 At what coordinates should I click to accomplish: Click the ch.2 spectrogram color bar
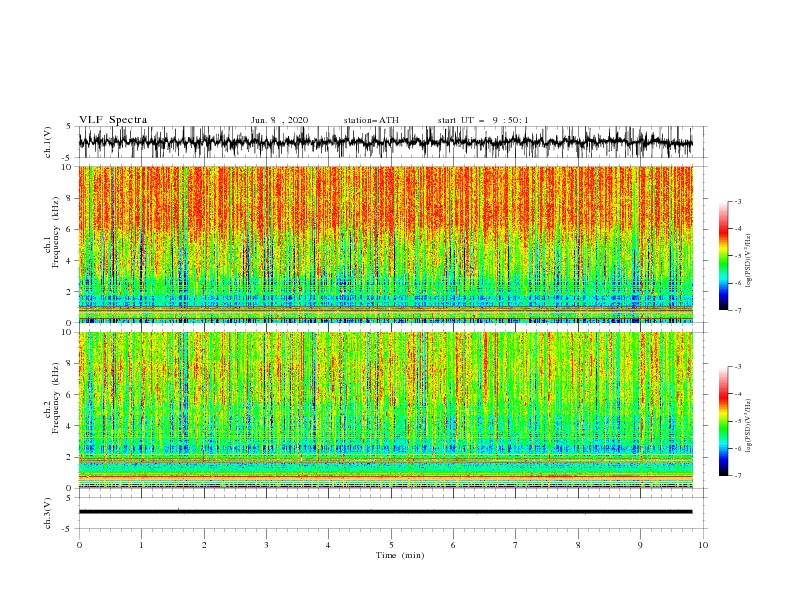pyautogui.click(x=723, y=421)
